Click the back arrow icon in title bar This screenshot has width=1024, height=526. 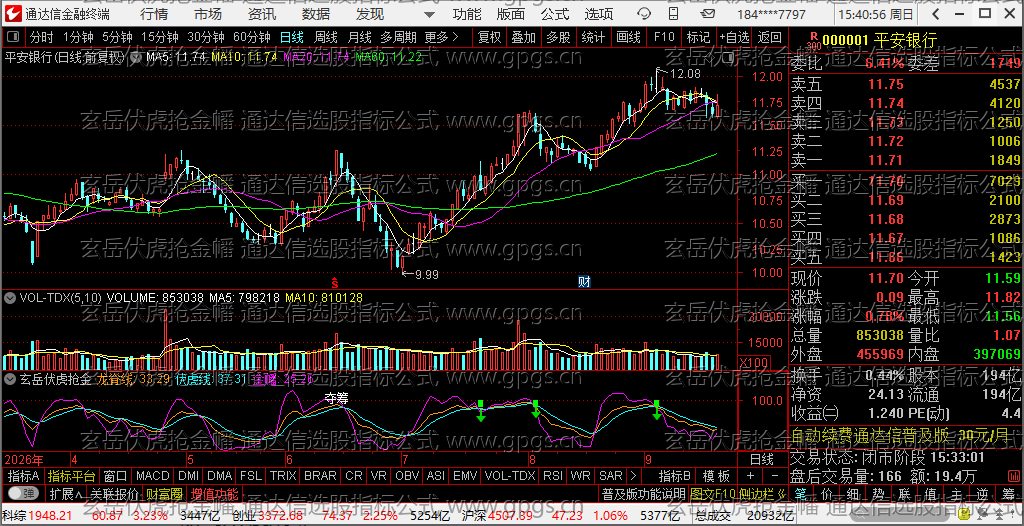click(935, 13)
